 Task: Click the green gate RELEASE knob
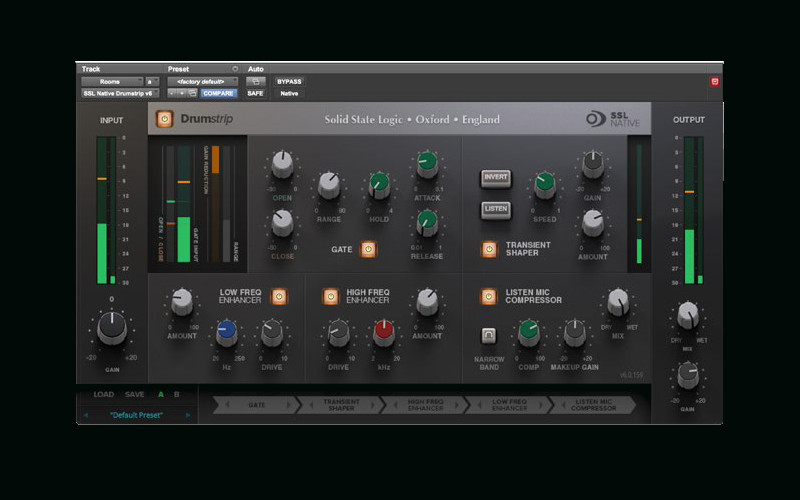427,223
